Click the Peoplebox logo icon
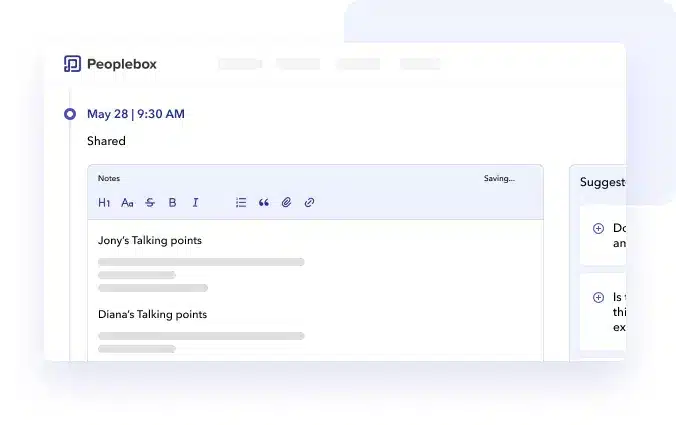 (x=72, y=64)
